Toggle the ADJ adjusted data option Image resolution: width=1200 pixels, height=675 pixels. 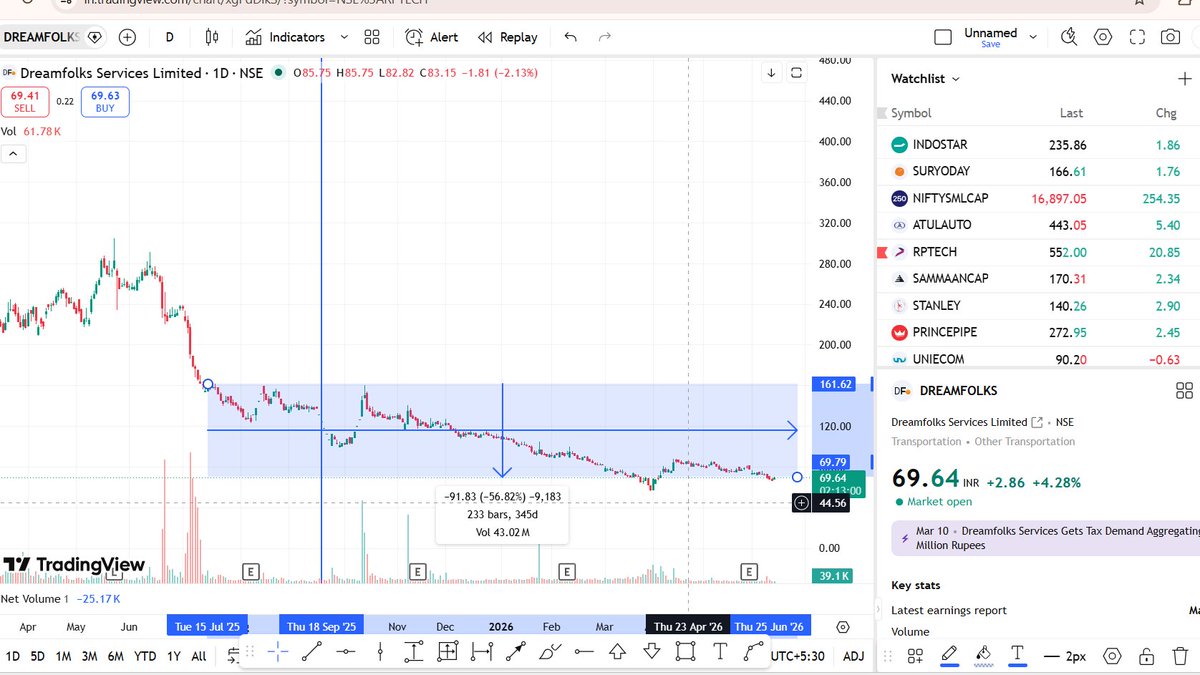coord(853,656)
